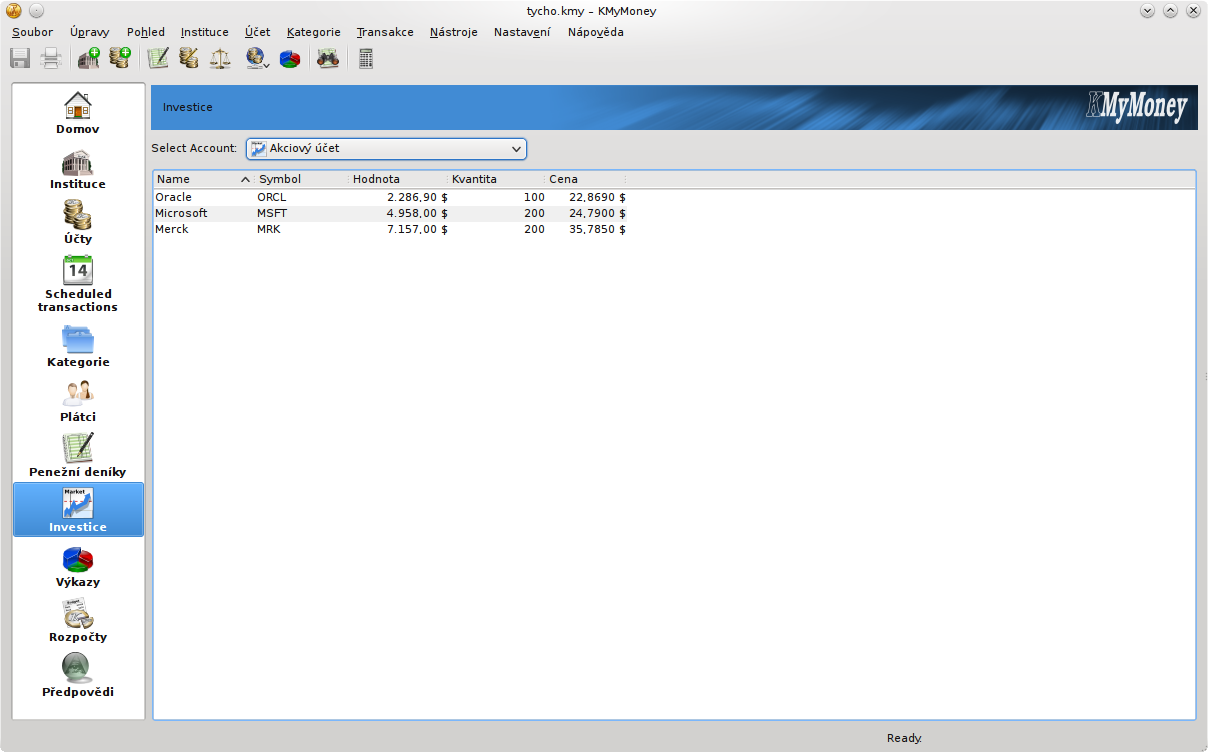Open the Nápověda menu
Viewport: 1208px width, 752px height.
[x=596, y=32]
